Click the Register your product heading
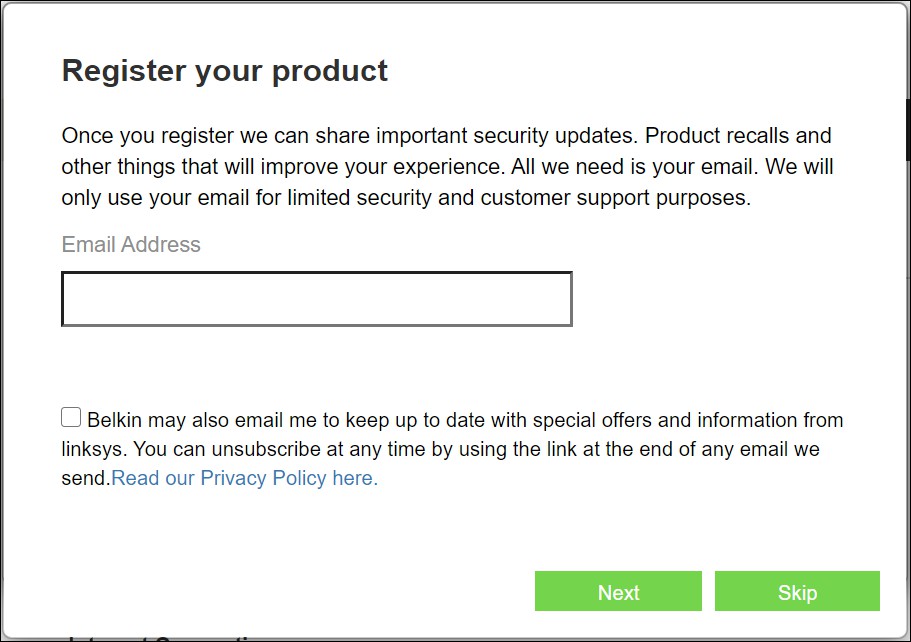 click(225, 71)
